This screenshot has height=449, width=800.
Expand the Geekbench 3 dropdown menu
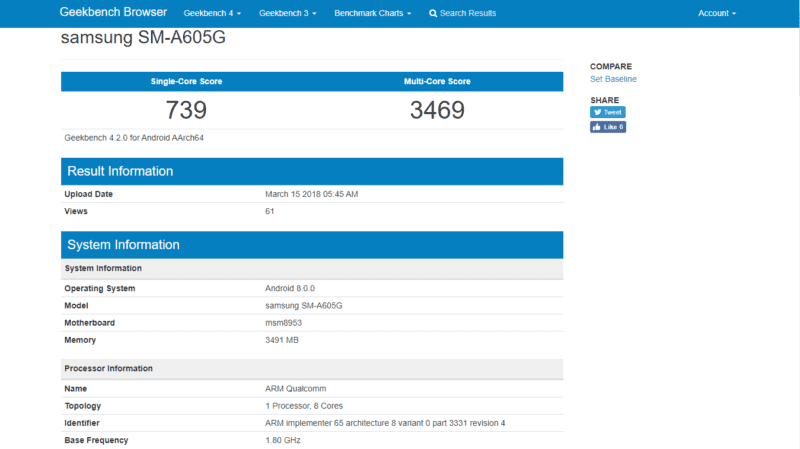click(x=287, y=14)
